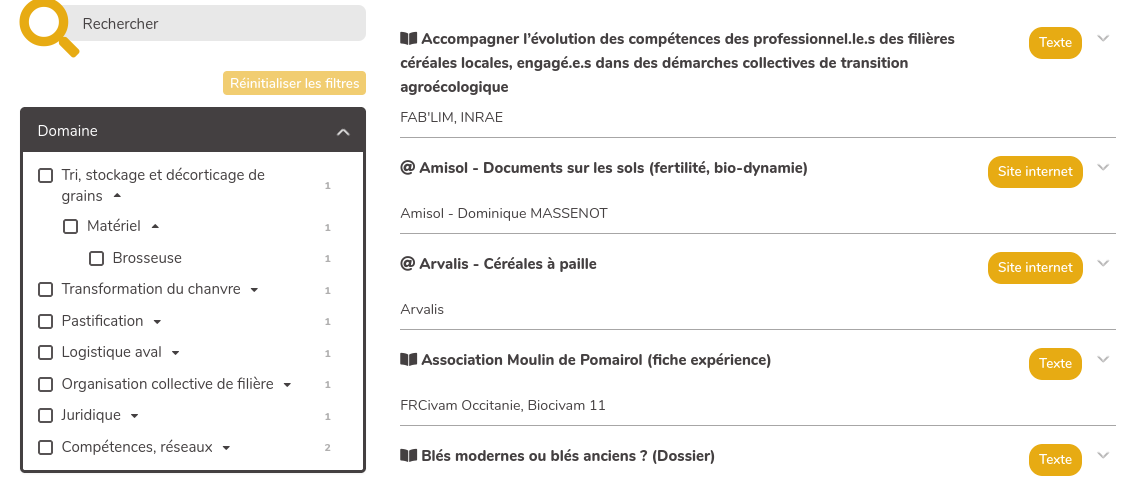Select the Compétences, réseaux checkbox
This screenshot has height=477, width=1141.
[45, 447]
